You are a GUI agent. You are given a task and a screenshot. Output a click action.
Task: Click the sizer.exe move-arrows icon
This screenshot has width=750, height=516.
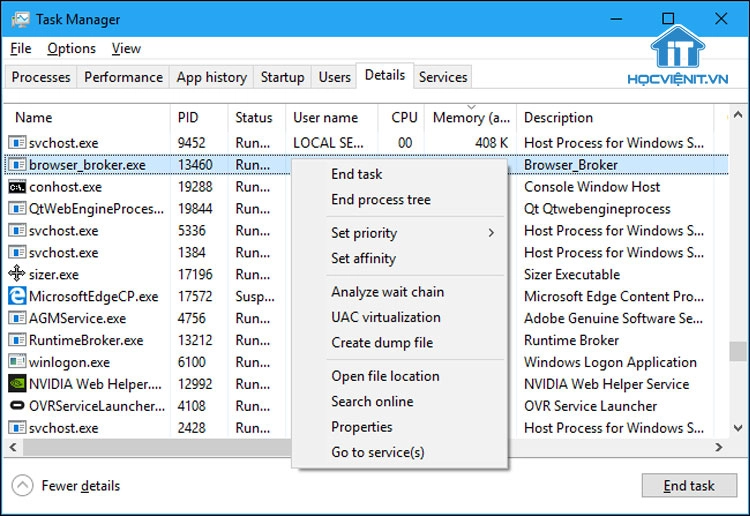17,274
